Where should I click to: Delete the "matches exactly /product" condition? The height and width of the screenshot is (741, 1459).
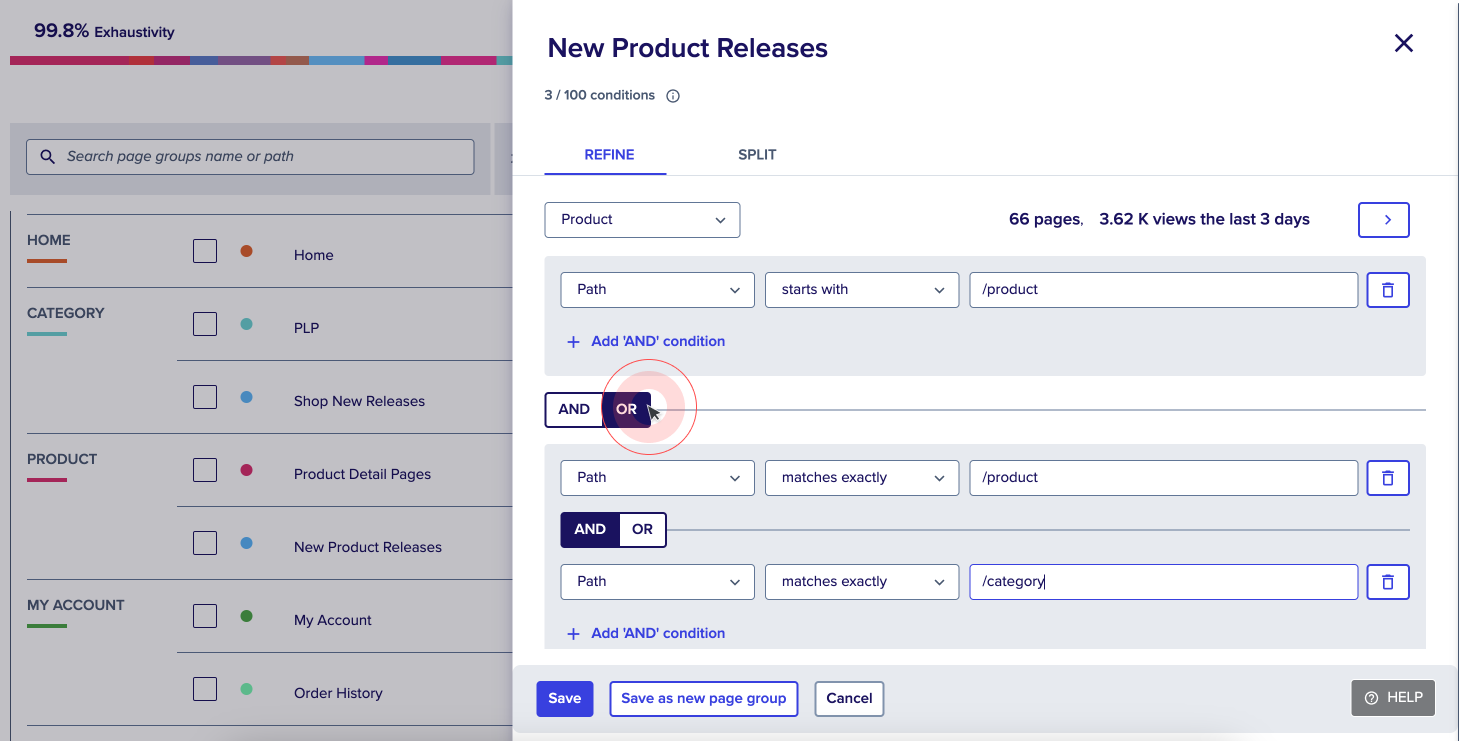[1387, 478]
